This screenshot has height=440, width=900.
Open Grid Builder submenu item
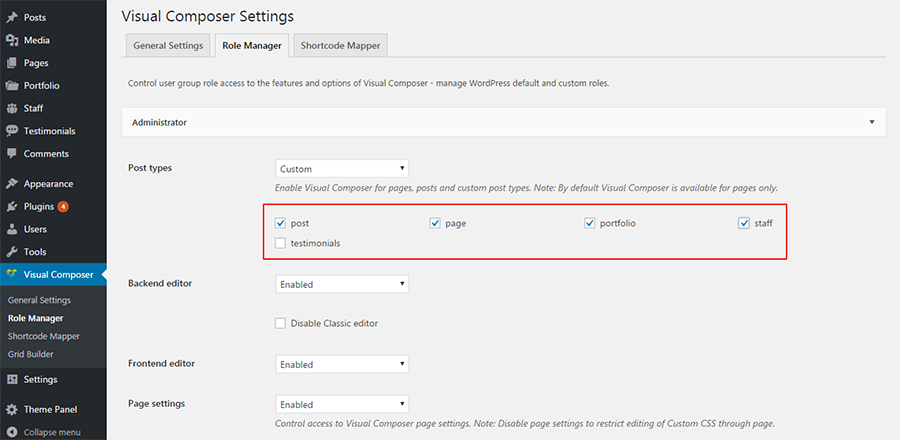tap(30, 355)
